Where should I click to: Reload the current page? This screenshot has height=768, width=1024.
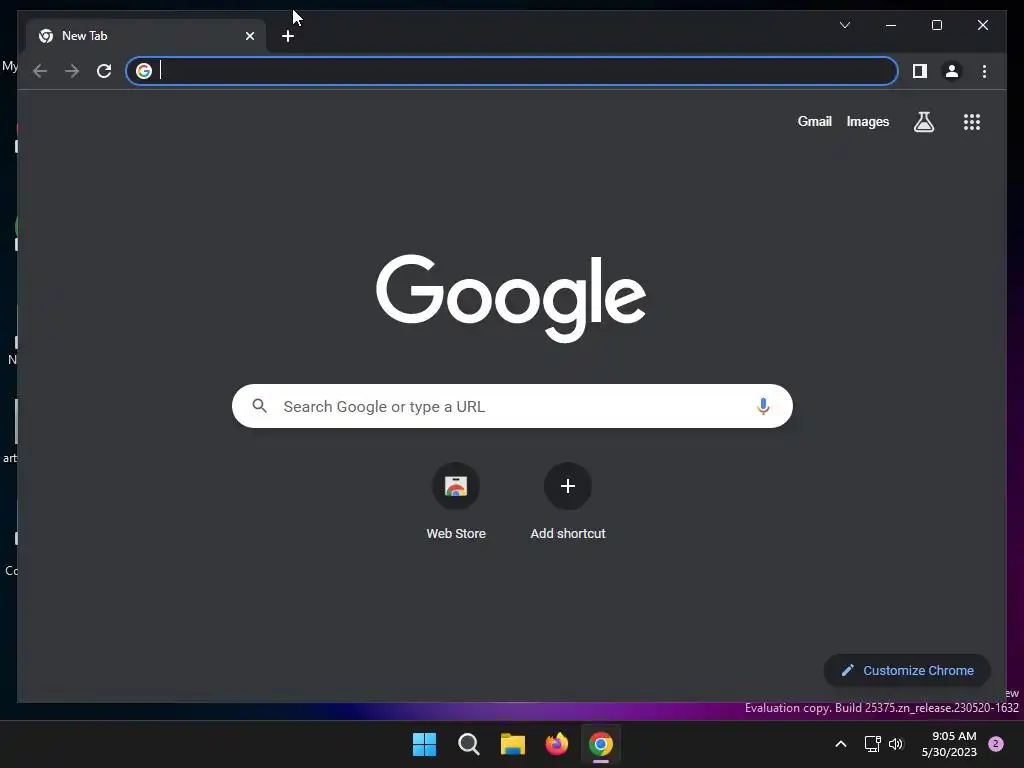(x=104, y=71)
